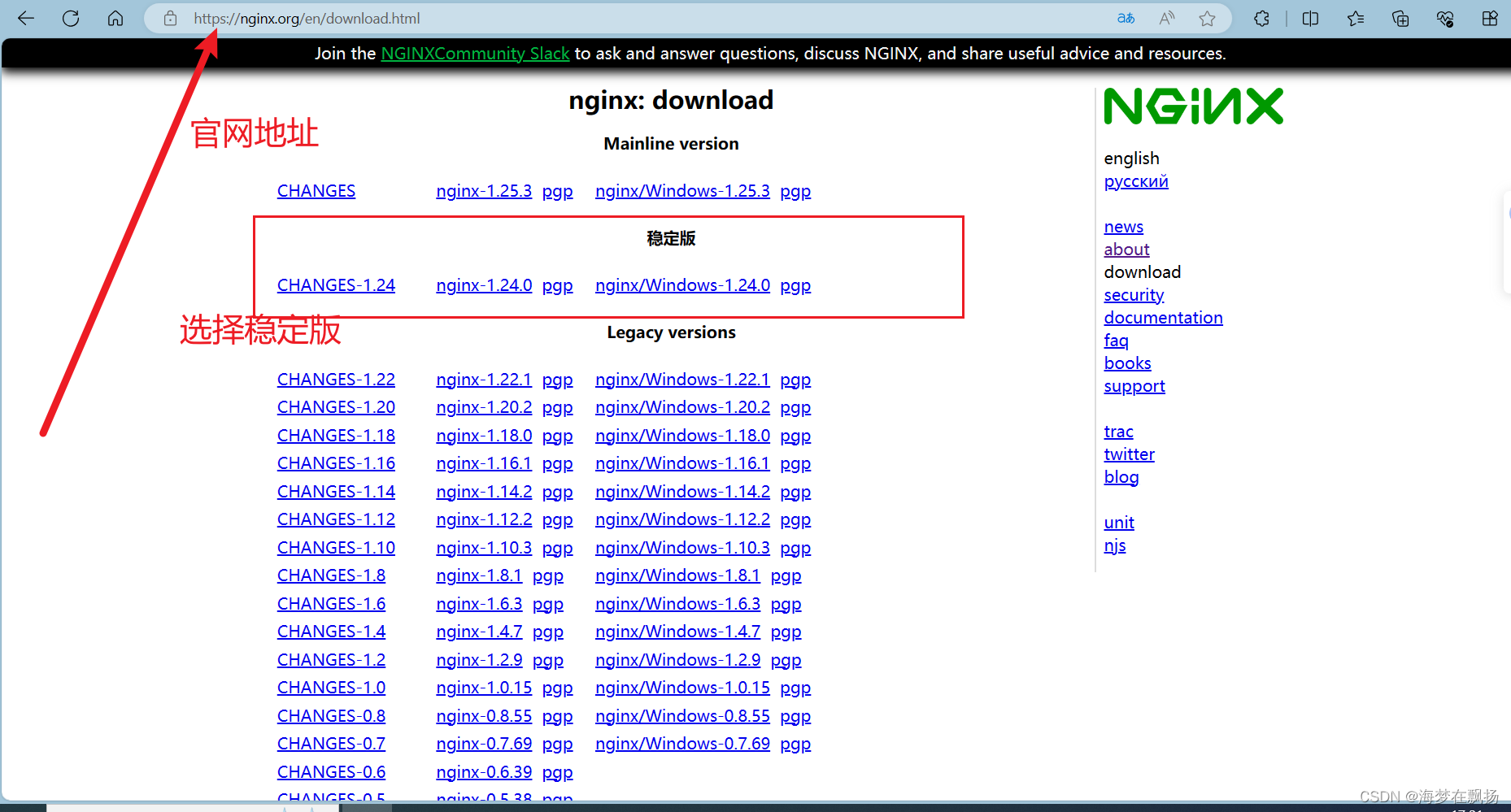
Task: Toggle split screen view icon
Action: pos(1310,18)
